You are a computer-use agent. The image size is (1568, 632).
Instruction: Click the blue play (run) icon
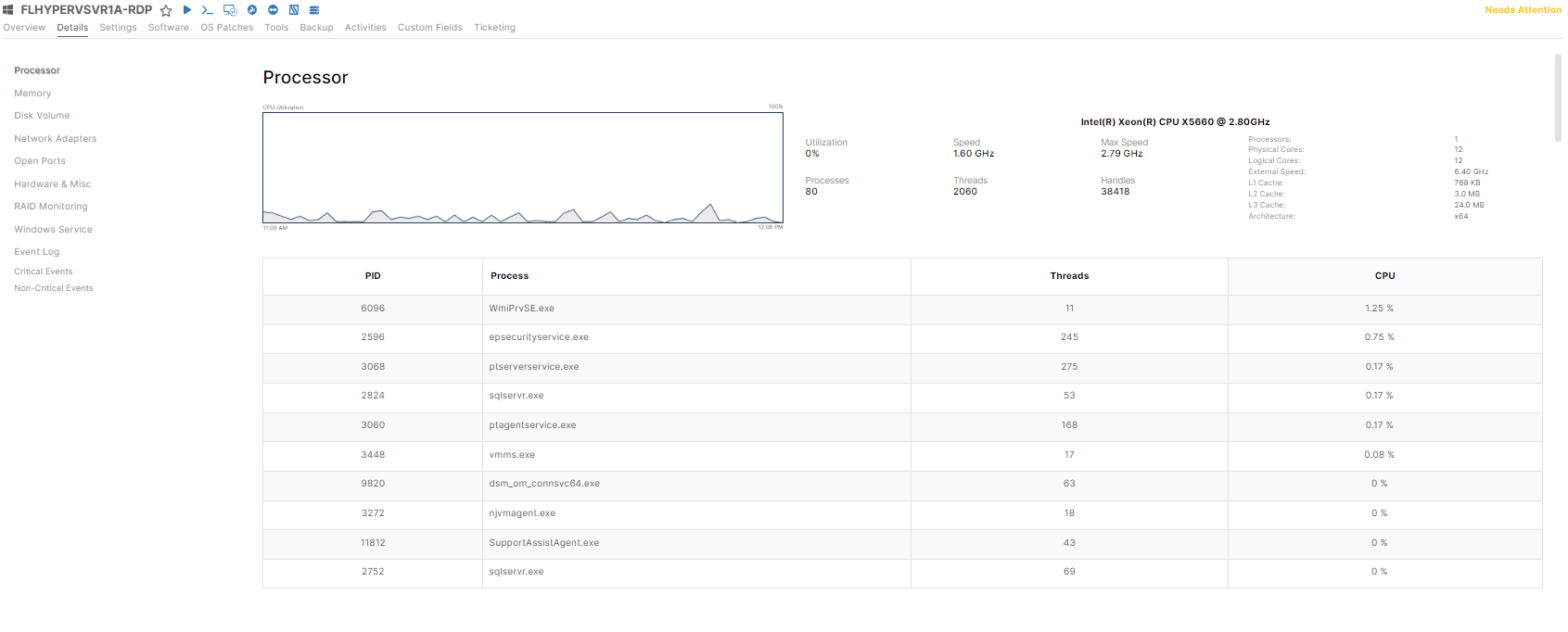[187, 10]
